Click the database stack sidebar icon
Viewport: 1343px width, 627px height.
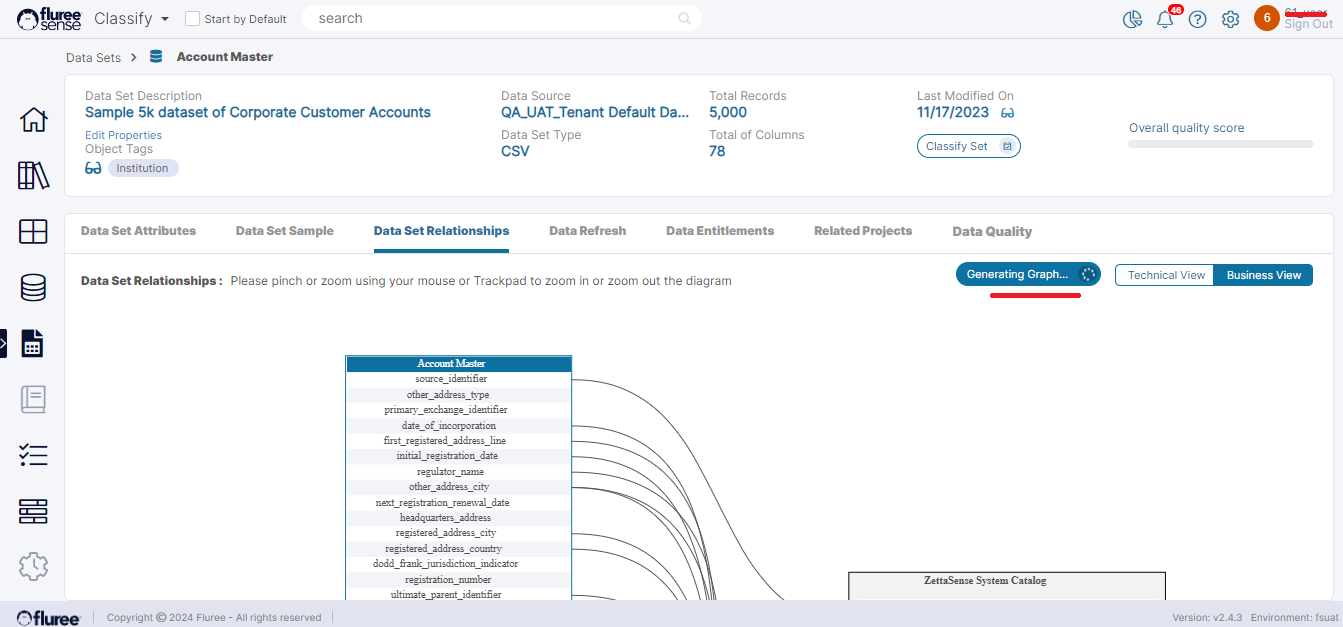[33, 288]
